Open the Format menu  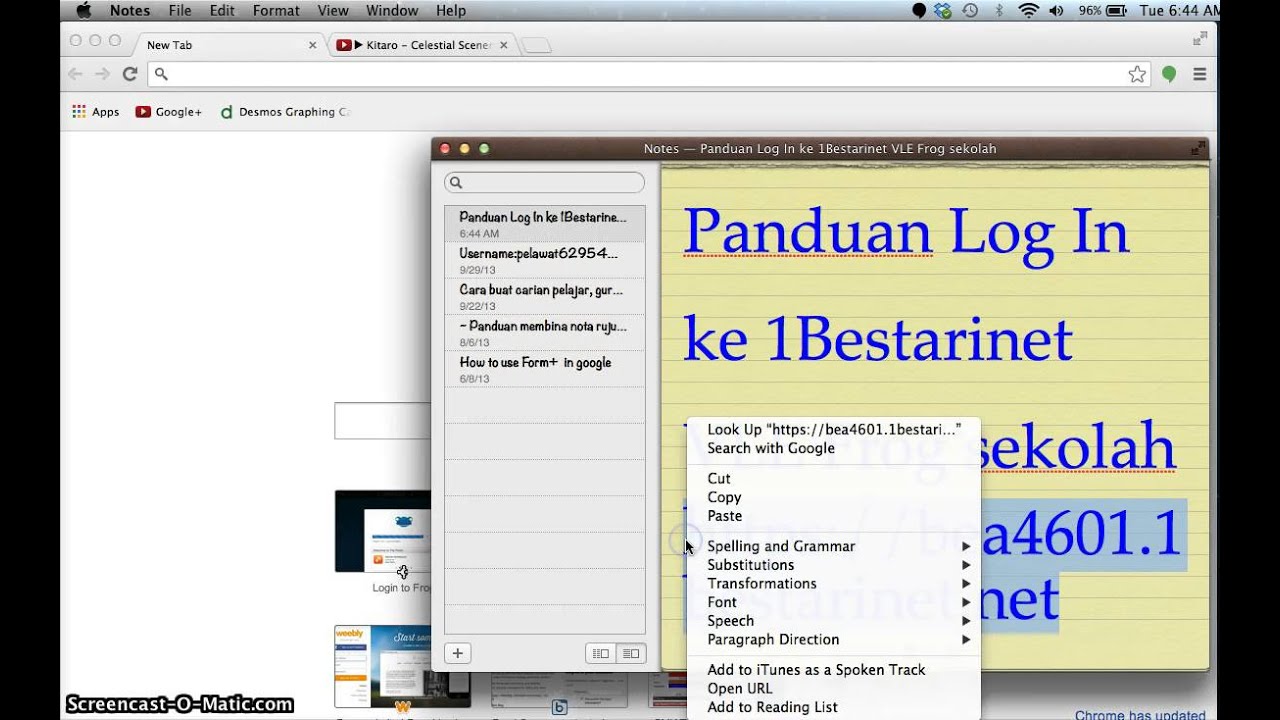276,10
